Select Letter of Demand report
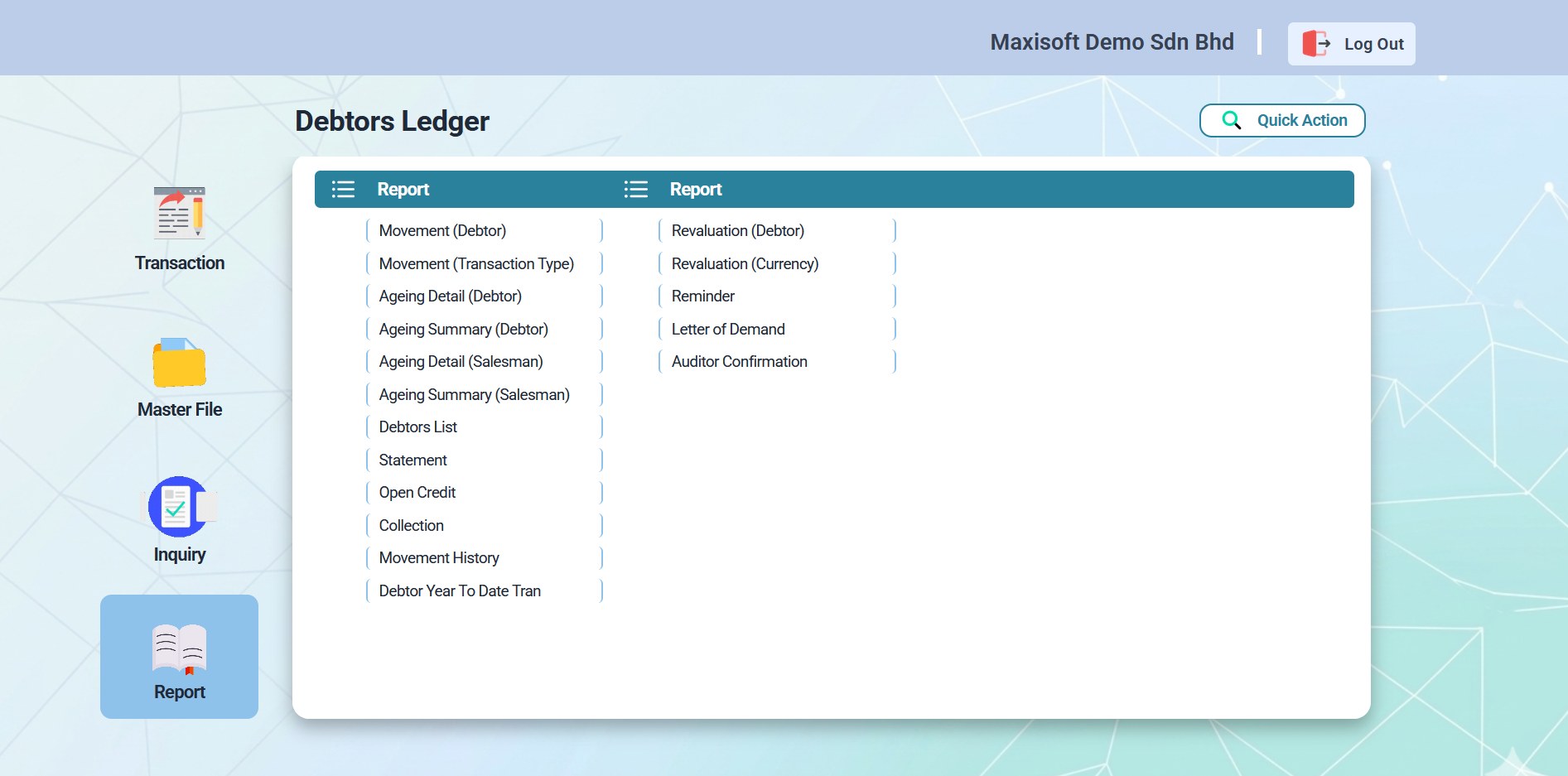 [x=777, y=329]
